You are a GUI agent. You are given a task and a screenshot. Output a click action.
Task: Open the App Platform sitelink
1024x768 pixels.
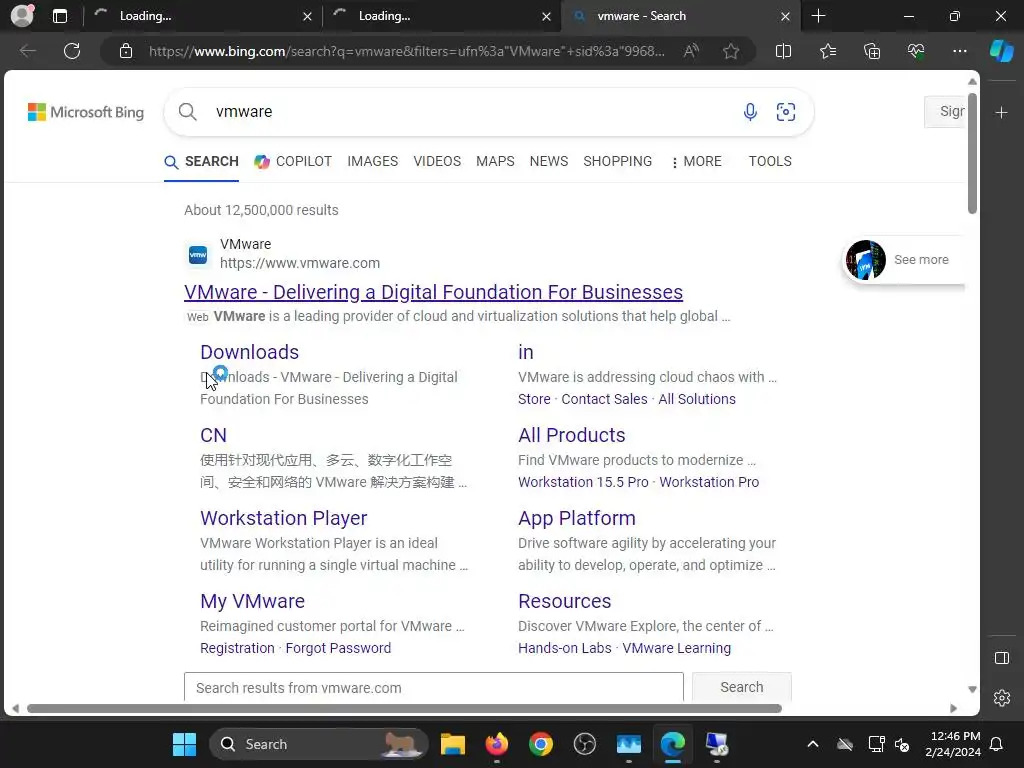point(577,518)
